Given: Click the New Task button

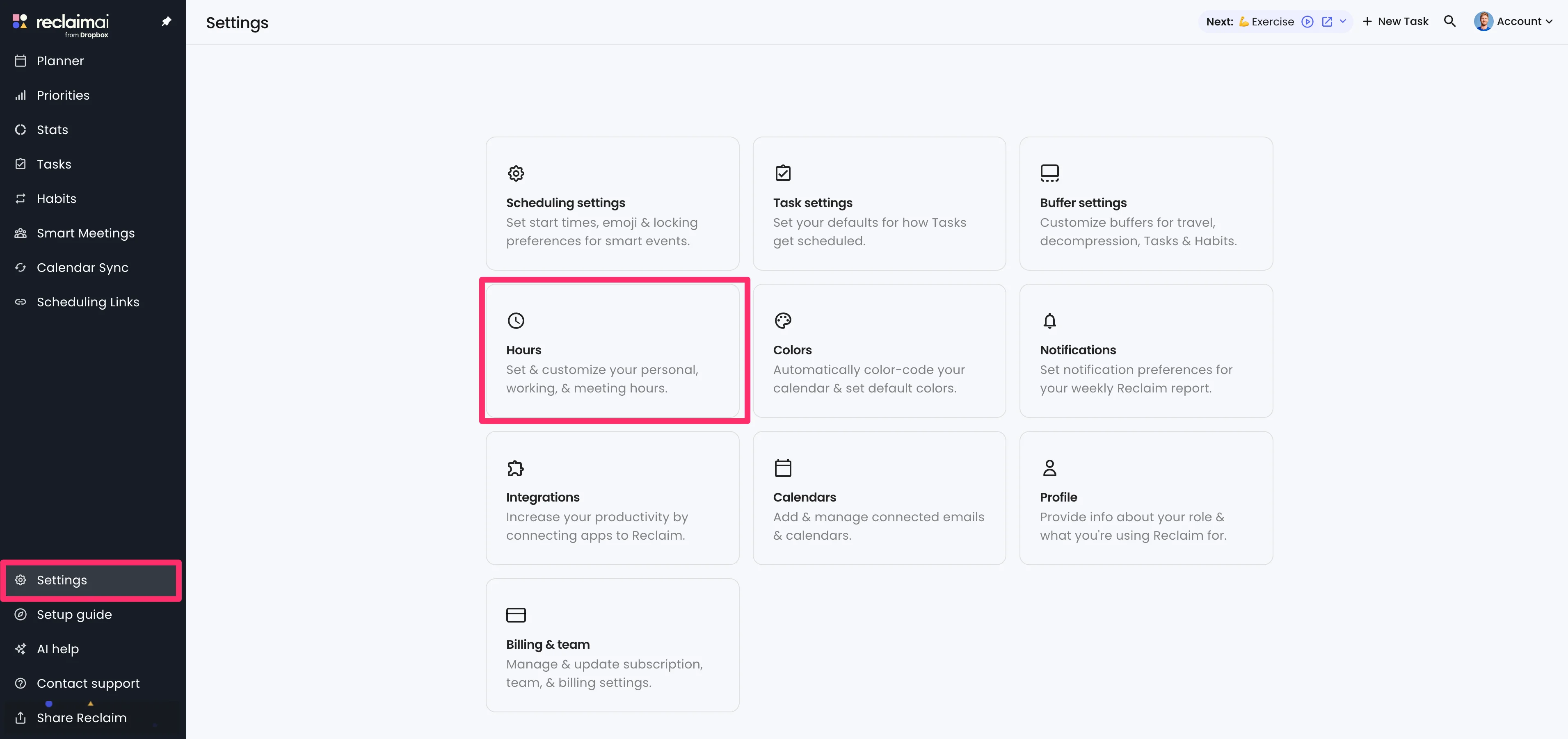Looking at the screenshot, I should tap(1396, 21).
